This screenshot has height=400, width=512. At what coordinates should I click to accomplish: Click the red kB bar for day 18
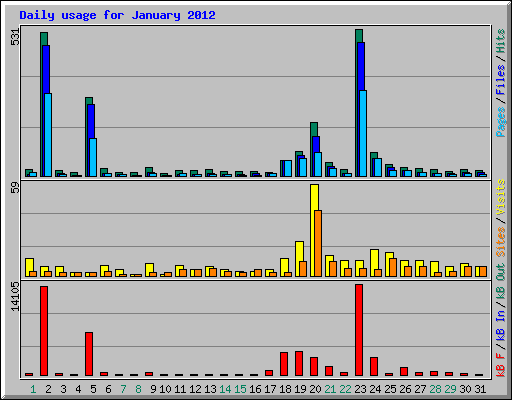284,364
